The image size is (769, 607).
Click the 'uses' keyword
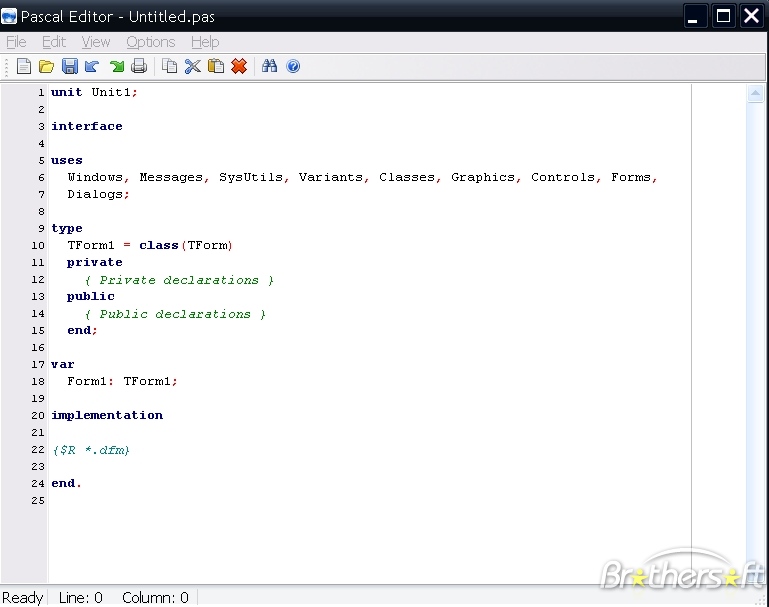67,161
